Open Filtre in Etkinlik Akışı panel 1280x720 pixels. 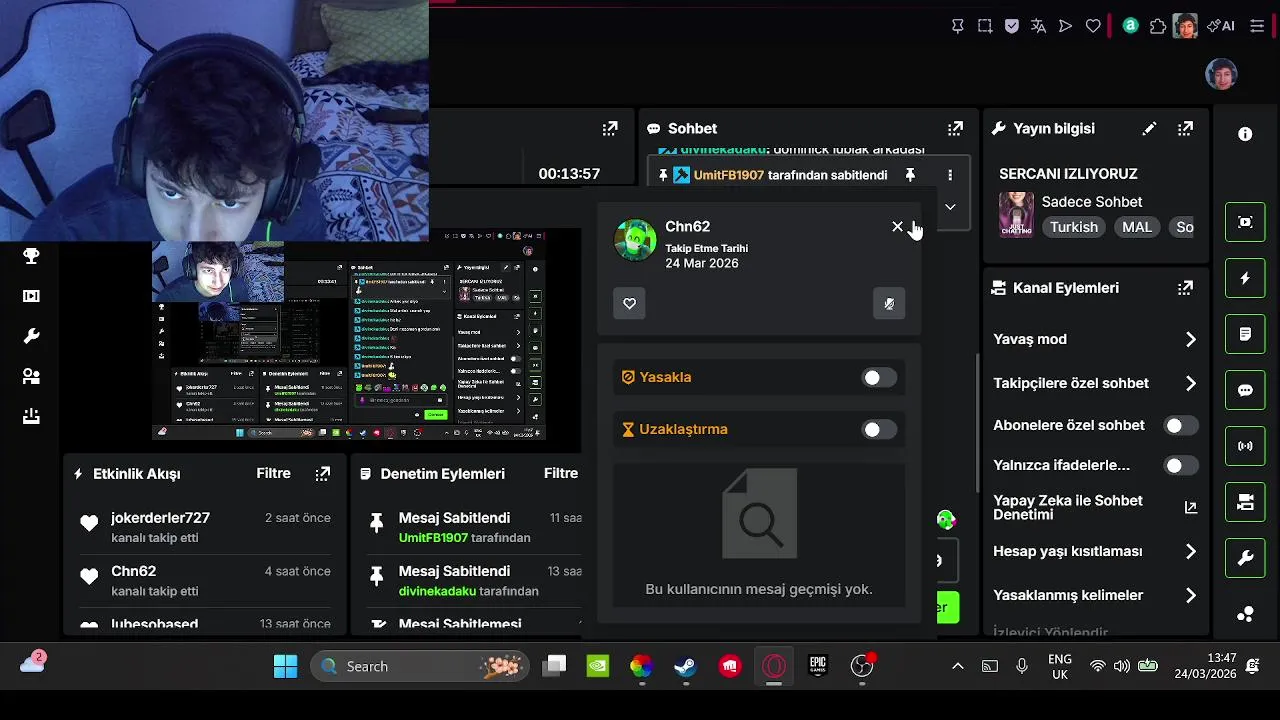pyautogui.click(x=273, y=474)
